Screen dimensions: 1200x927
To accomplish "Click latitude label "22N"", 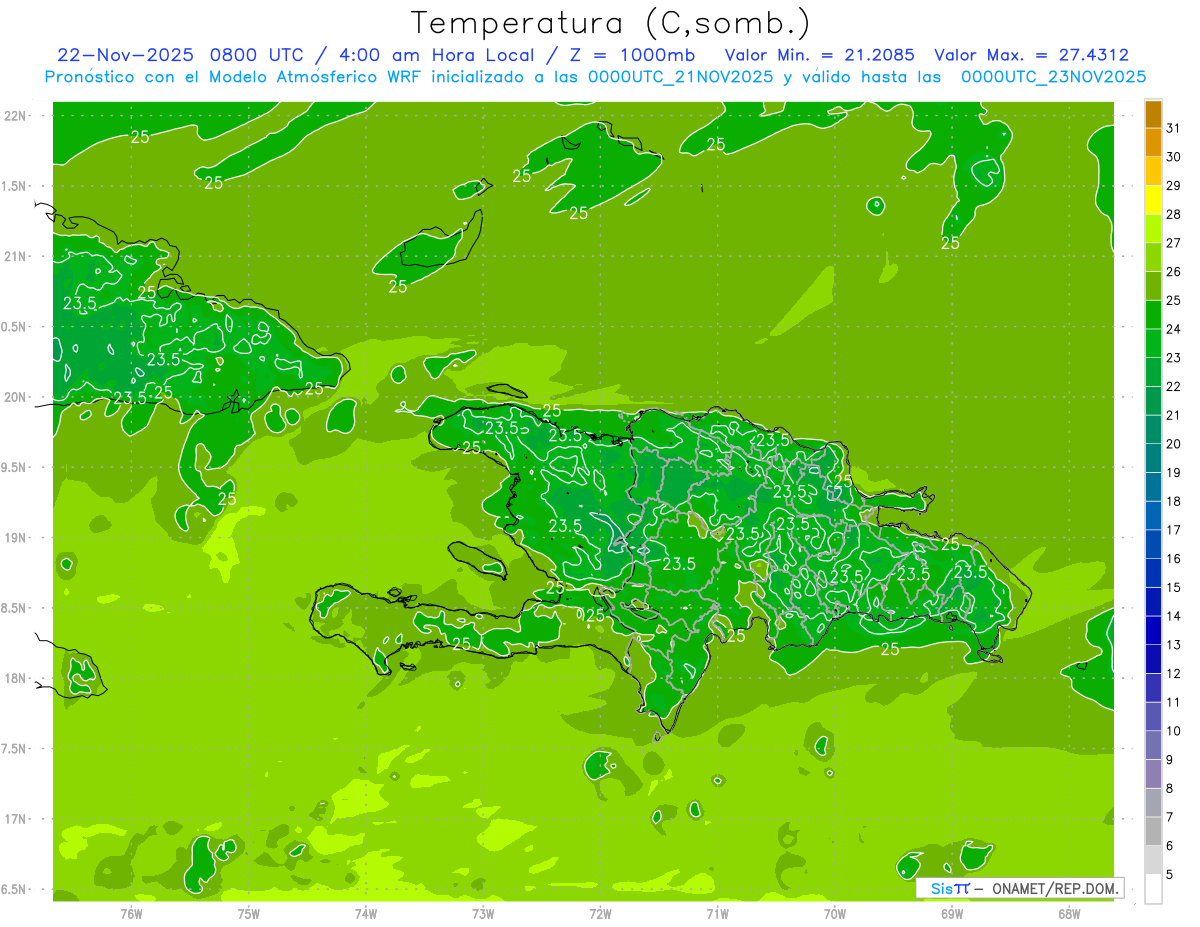I will (15, 116).
